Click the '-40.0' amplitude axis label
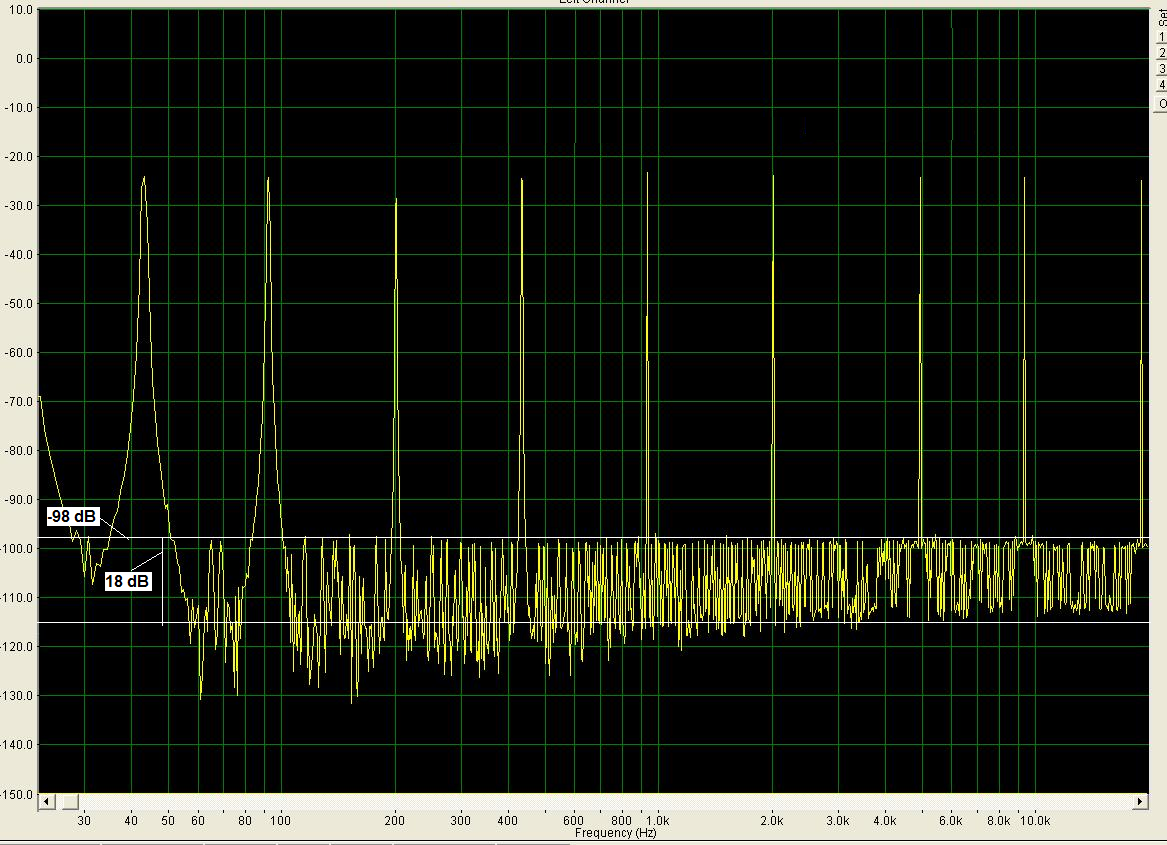1167x845 pixels. click(19, 255)
